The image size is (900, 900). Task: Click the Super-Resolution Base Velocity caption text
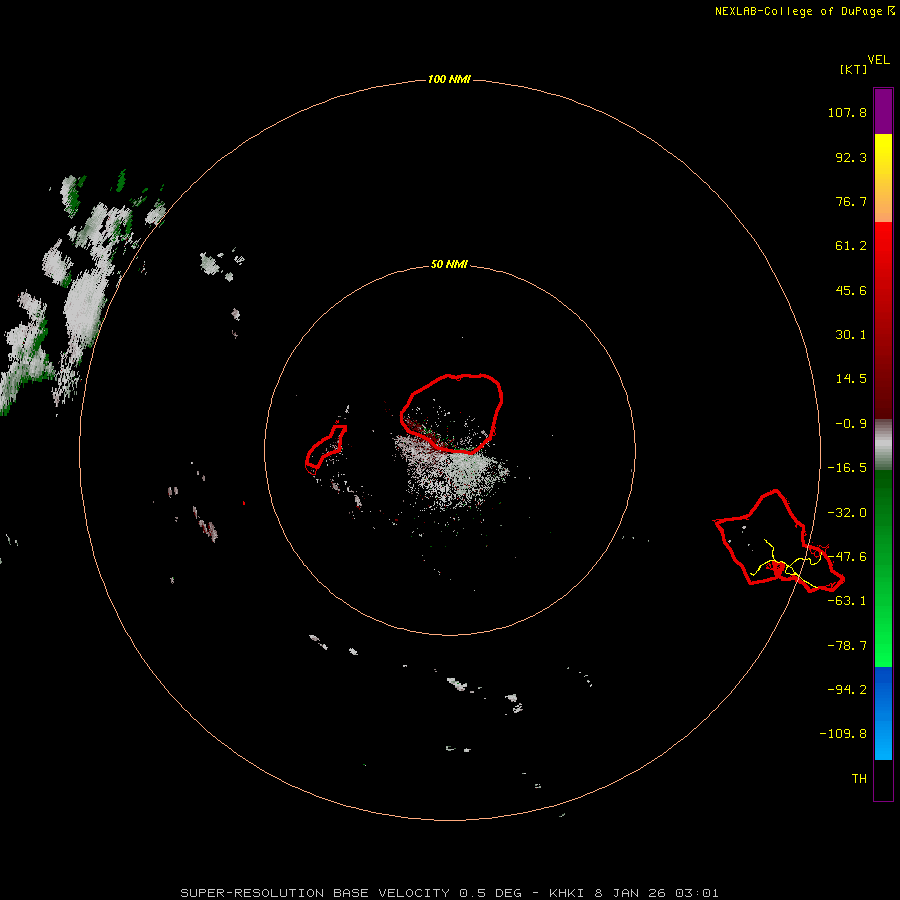click(449, 893)
